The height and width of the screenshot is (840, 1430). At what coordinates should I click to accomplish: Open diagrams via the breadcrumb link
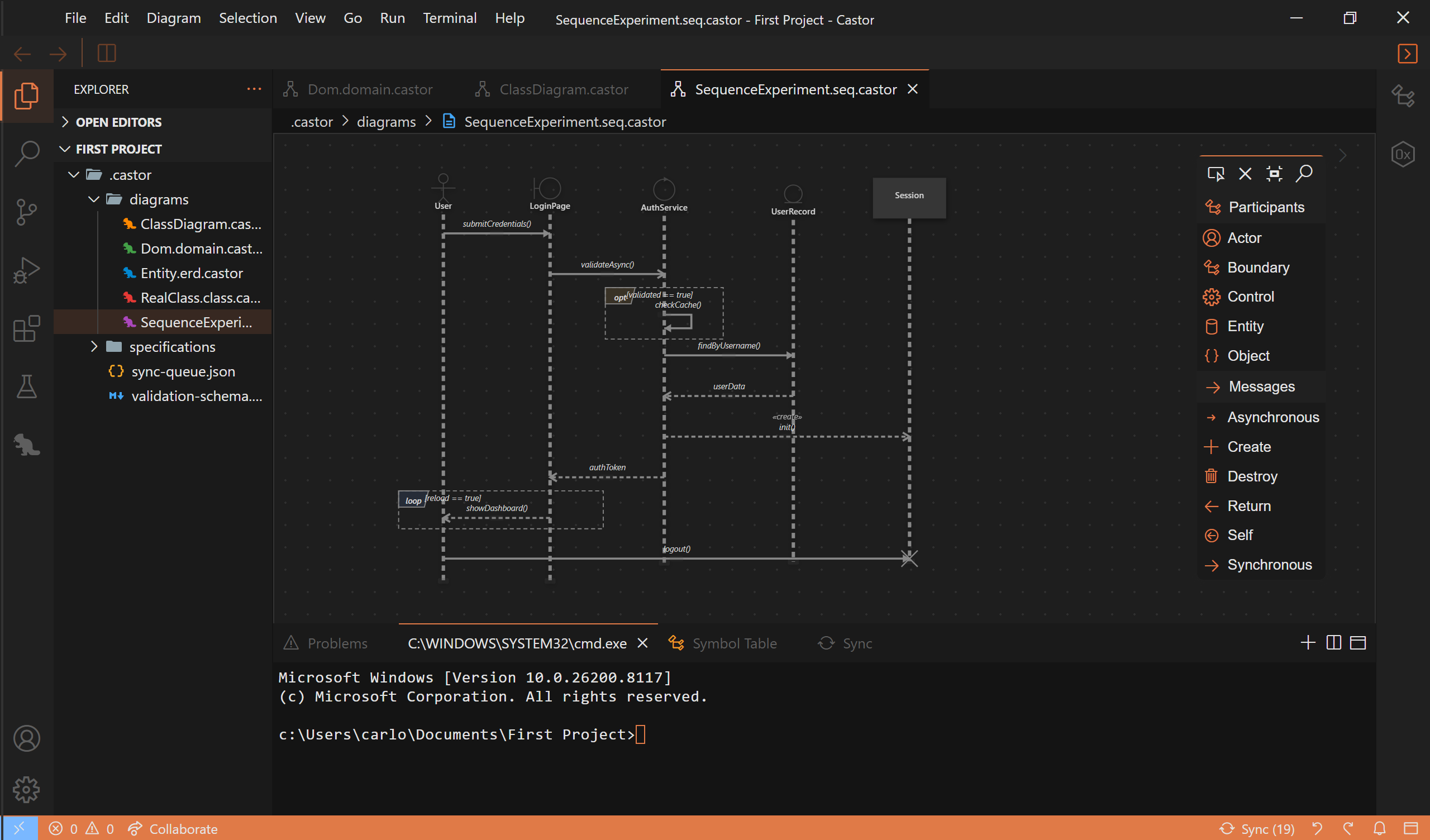tap(386, 121)
